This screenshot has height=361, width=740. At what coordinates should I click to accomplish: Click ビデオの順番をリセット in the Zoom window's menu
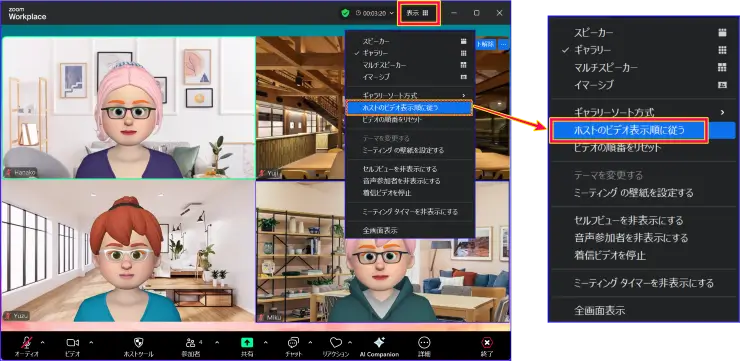(x=392, y=120)
